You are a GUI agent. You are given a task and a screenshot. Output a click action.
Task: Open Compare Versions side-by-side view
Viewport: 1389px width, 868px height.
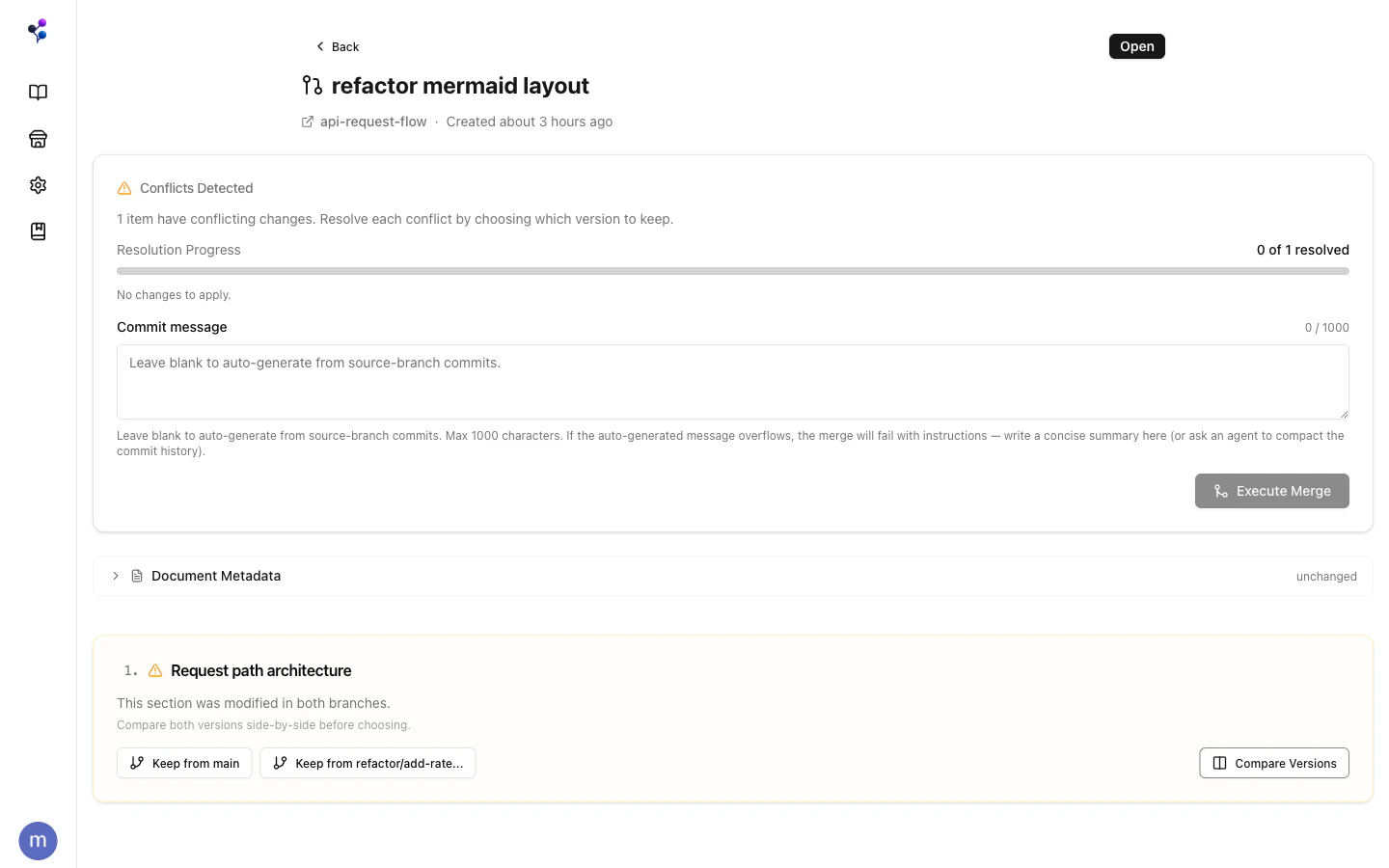(1274, 762)
